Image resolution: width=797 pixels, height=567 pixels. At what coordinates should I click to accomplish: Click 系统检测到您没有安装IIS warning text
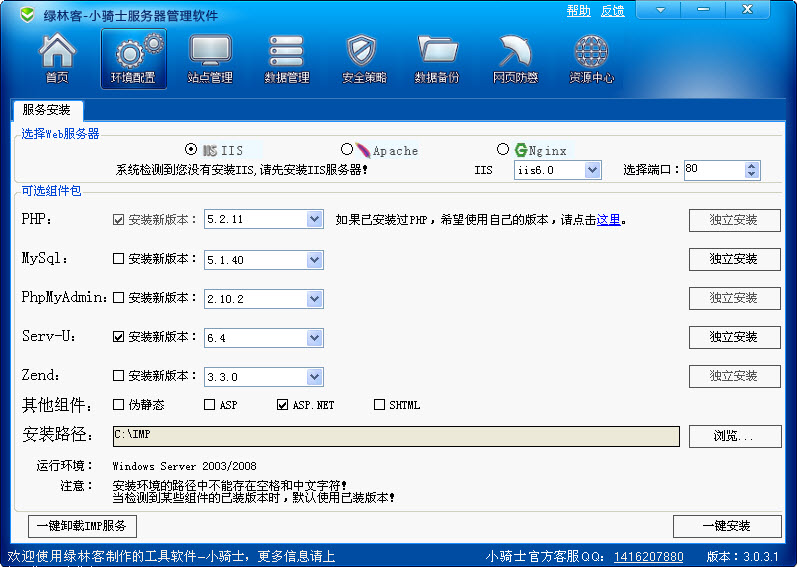(x=241, y=170)
